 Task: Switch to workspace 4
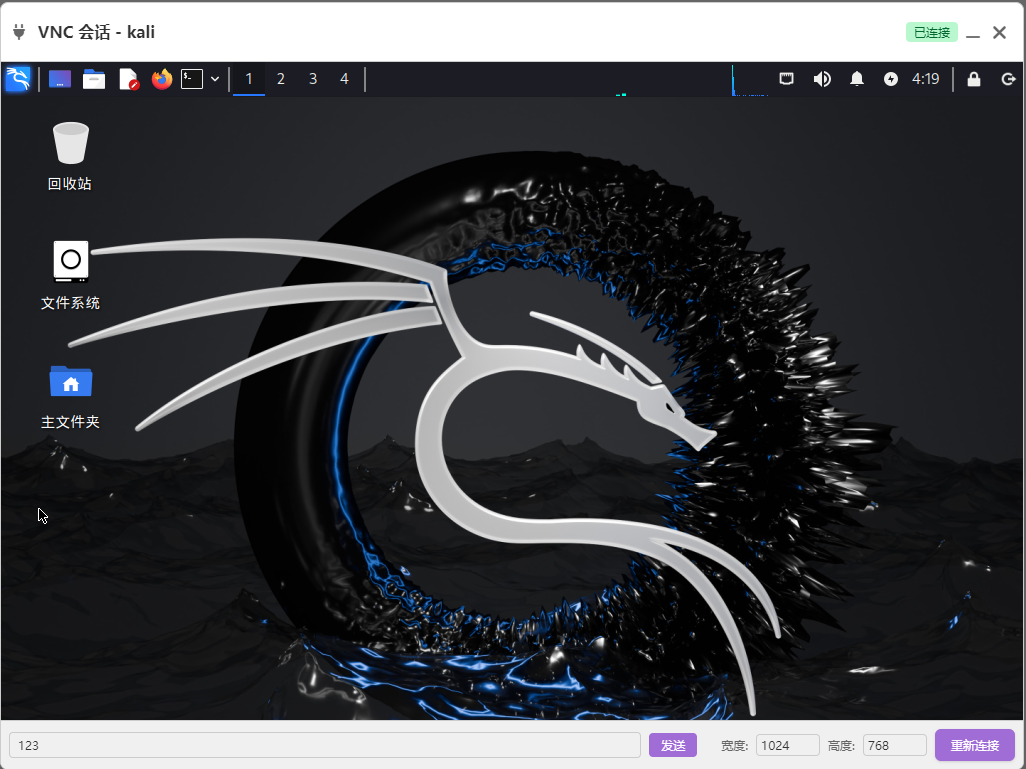pos(345,79)
